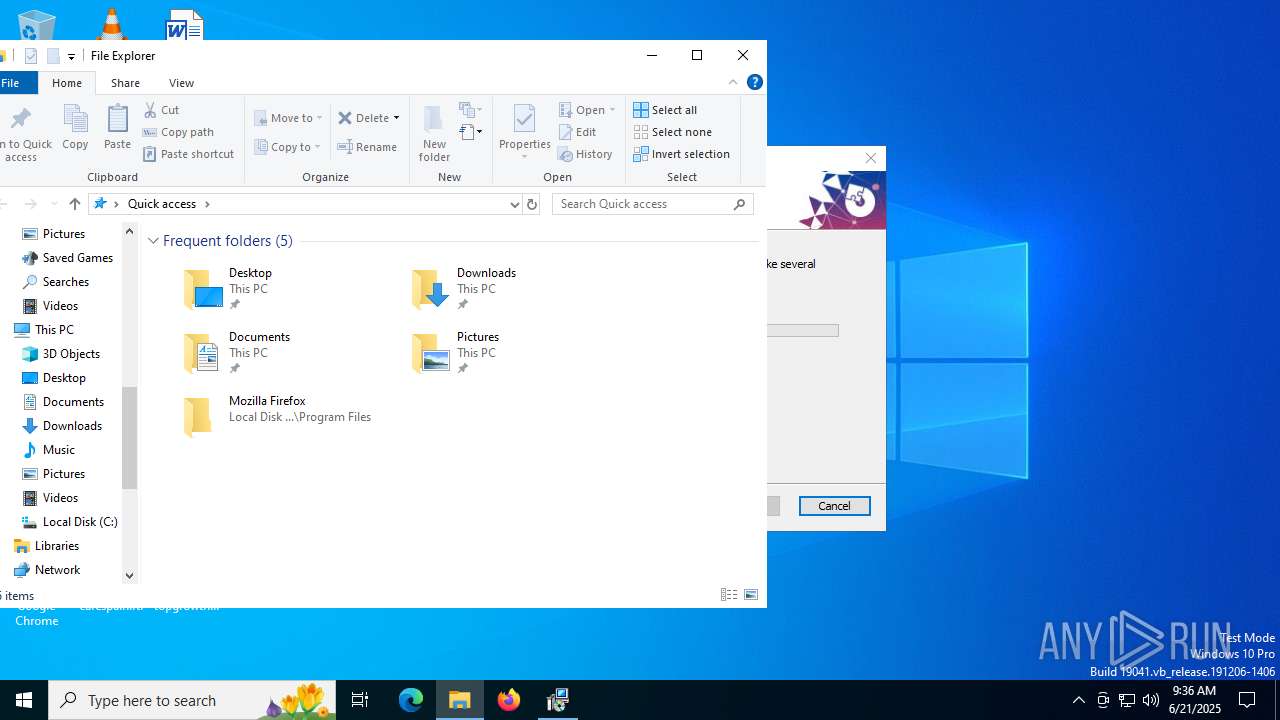Open the Delete dropdown arrow
The image size is (1280, 720).
coord(396,118)
